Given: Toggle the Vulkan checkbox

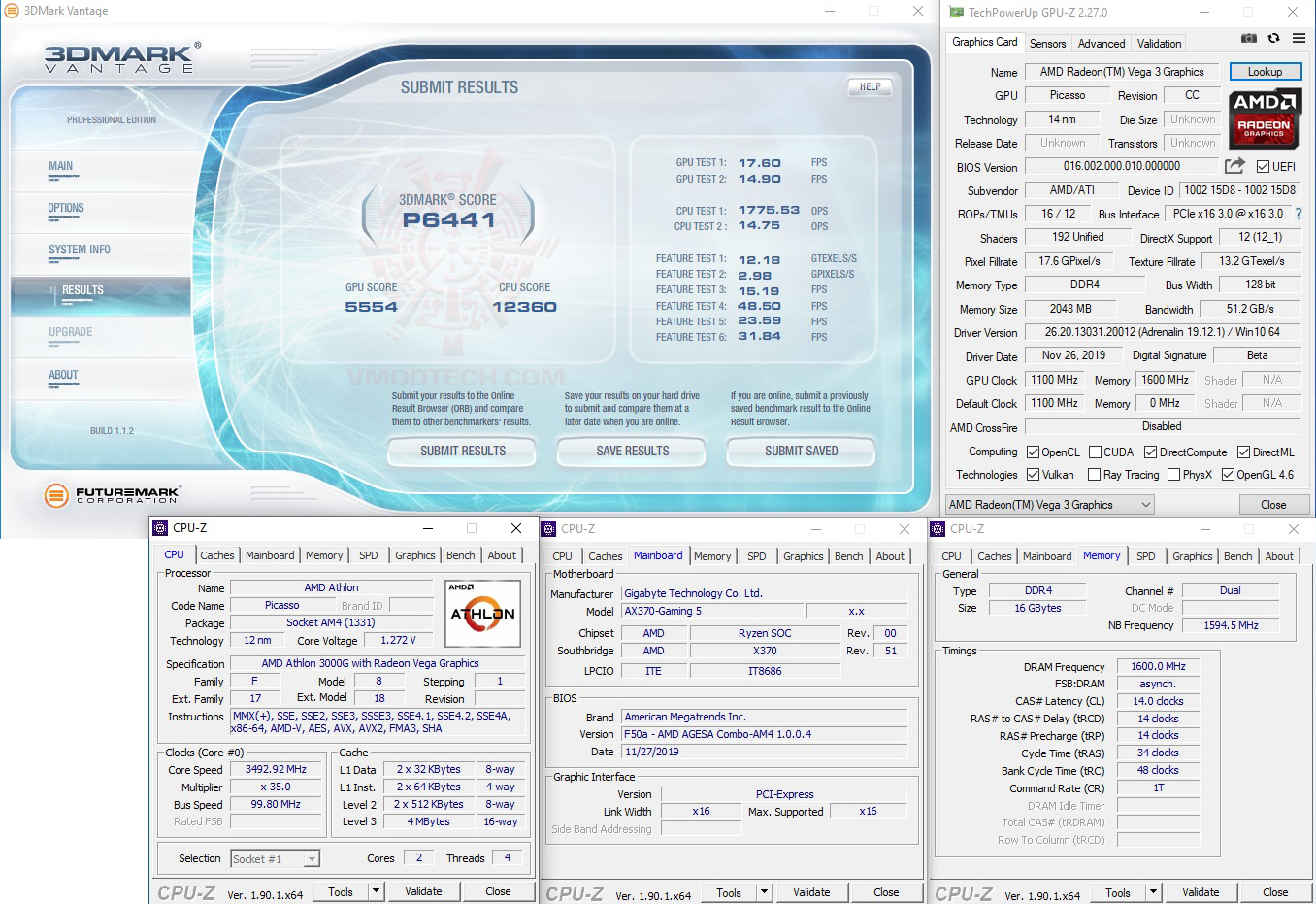Looking at the screenshot, I should click(x=1034, y=475).
